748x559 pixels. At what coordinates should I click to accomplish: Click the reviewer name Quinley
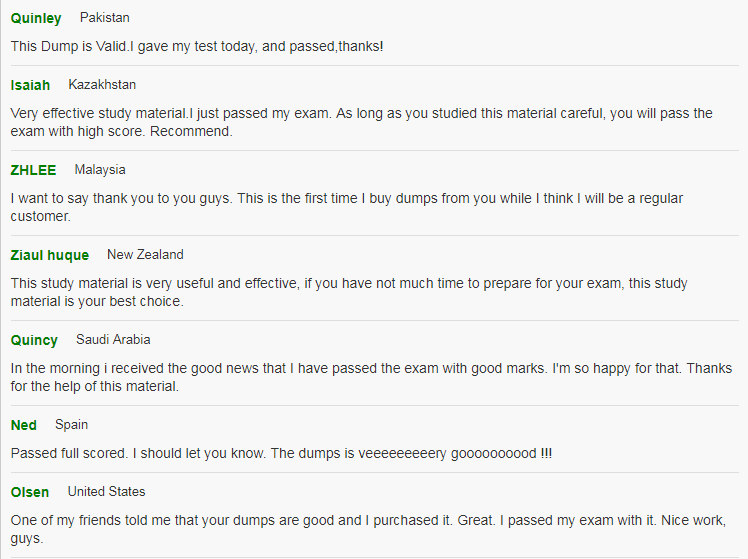point(36,18)
